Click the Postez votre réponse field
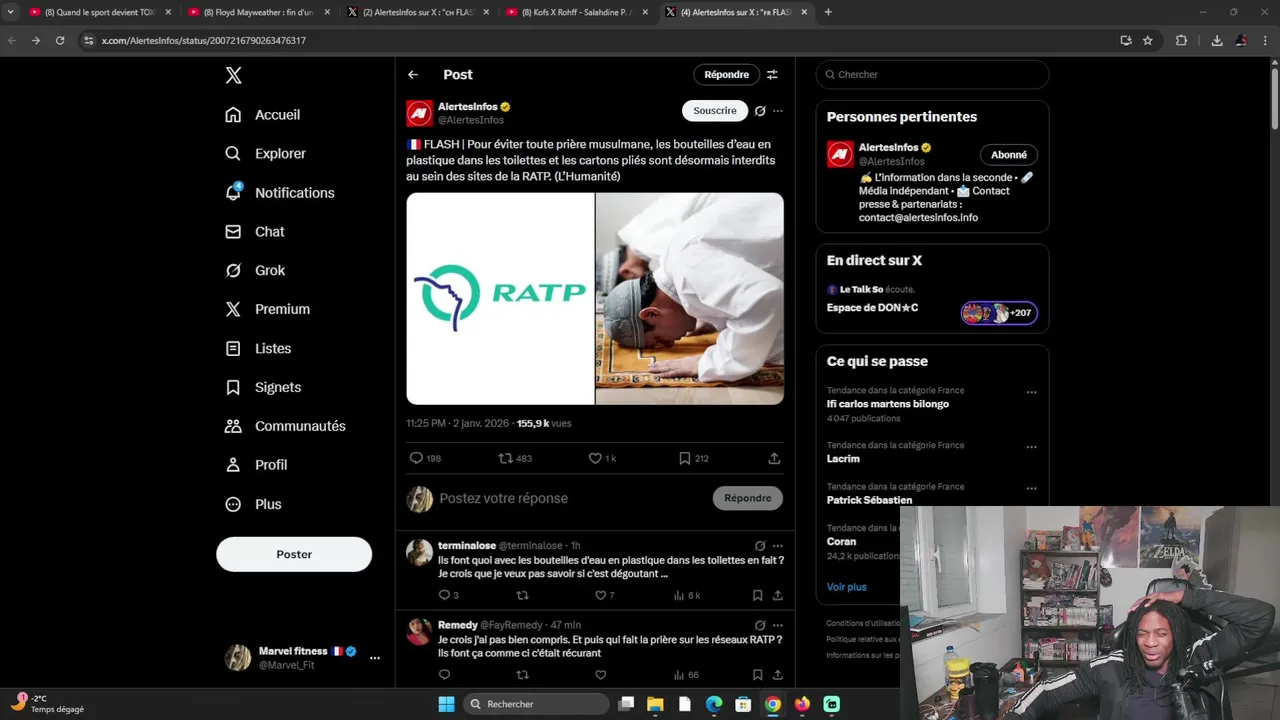Screen dimensions: 1280x720 [572, 498]
